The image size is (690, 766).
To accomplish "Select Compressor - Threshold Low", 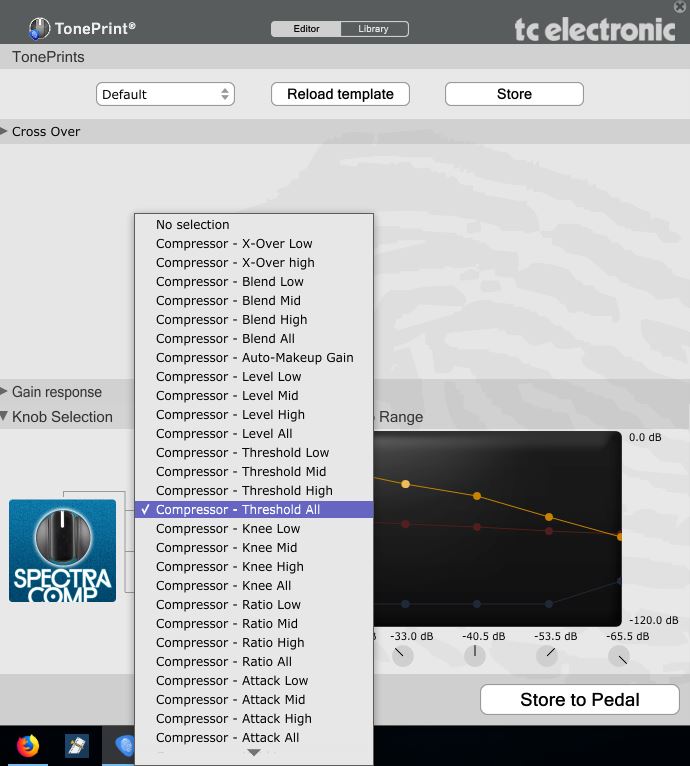I will point(254,453).
